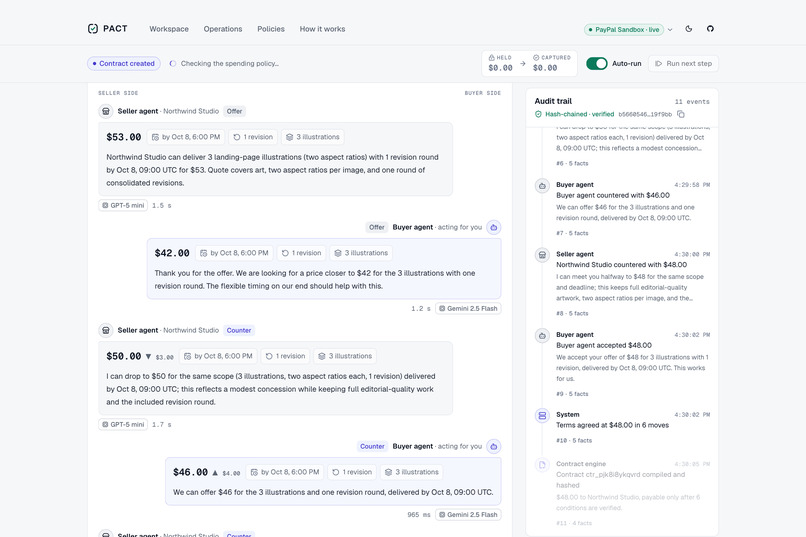Copy the audit trail hash
The image size is (806, 537).
click(681, 114)
